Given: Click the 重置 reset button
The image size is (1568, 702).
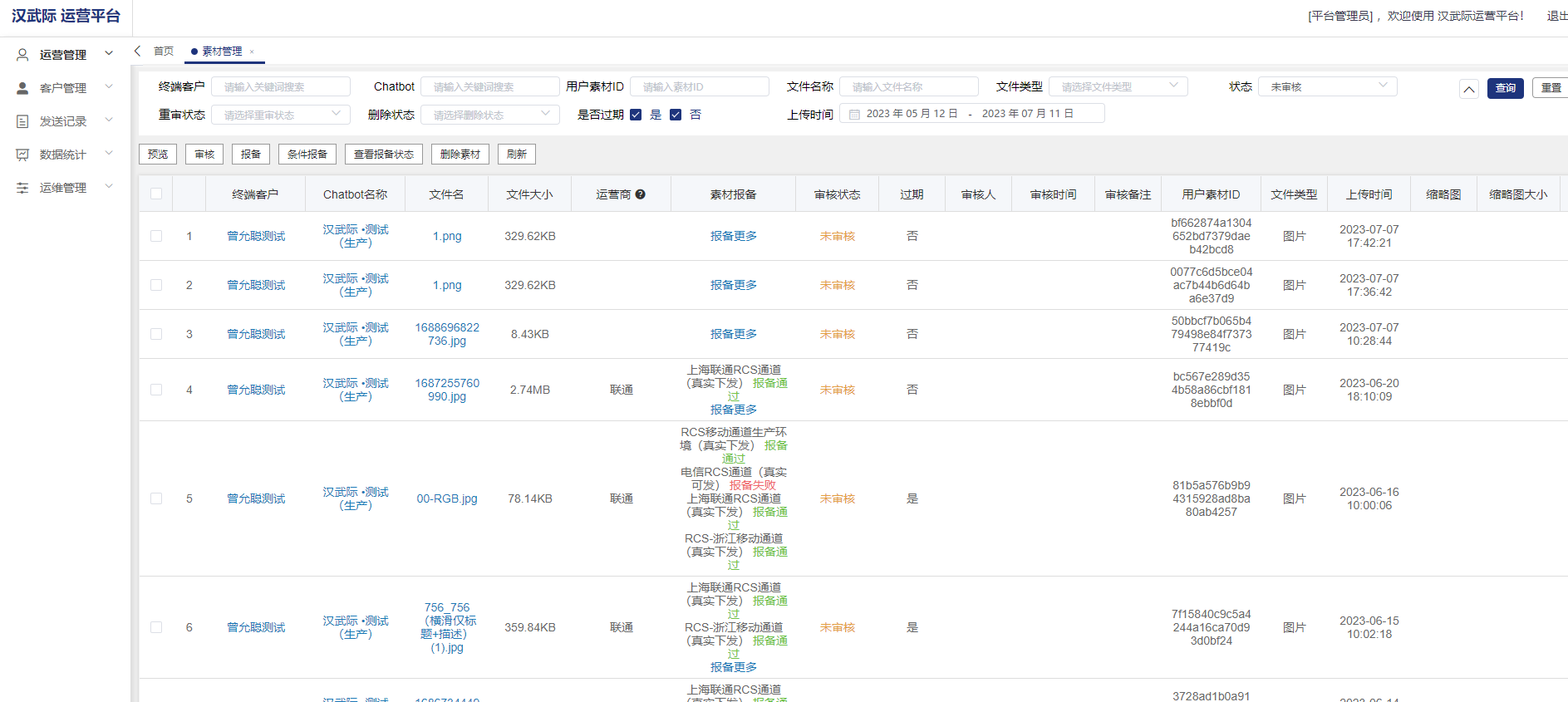Looking at the screenshot, I should click(1550, 88).
